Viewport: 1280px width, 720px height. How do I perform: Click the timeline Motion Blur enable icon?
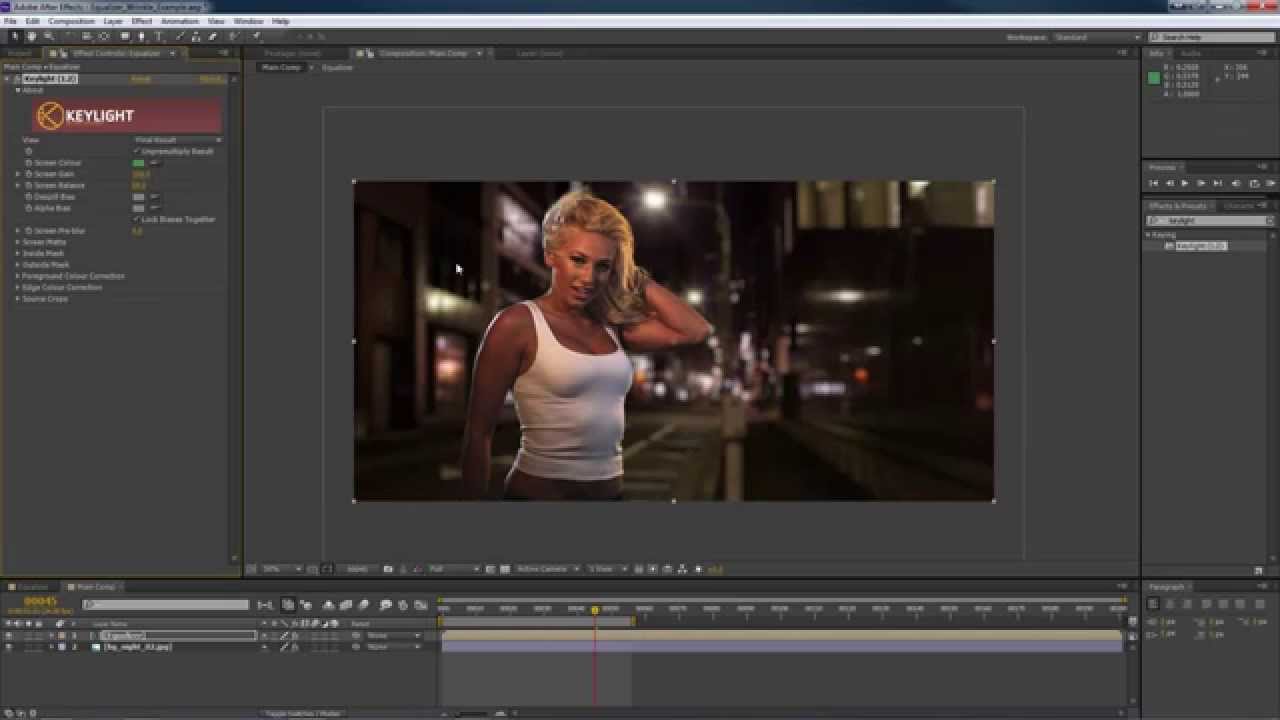tap(364, 605)
